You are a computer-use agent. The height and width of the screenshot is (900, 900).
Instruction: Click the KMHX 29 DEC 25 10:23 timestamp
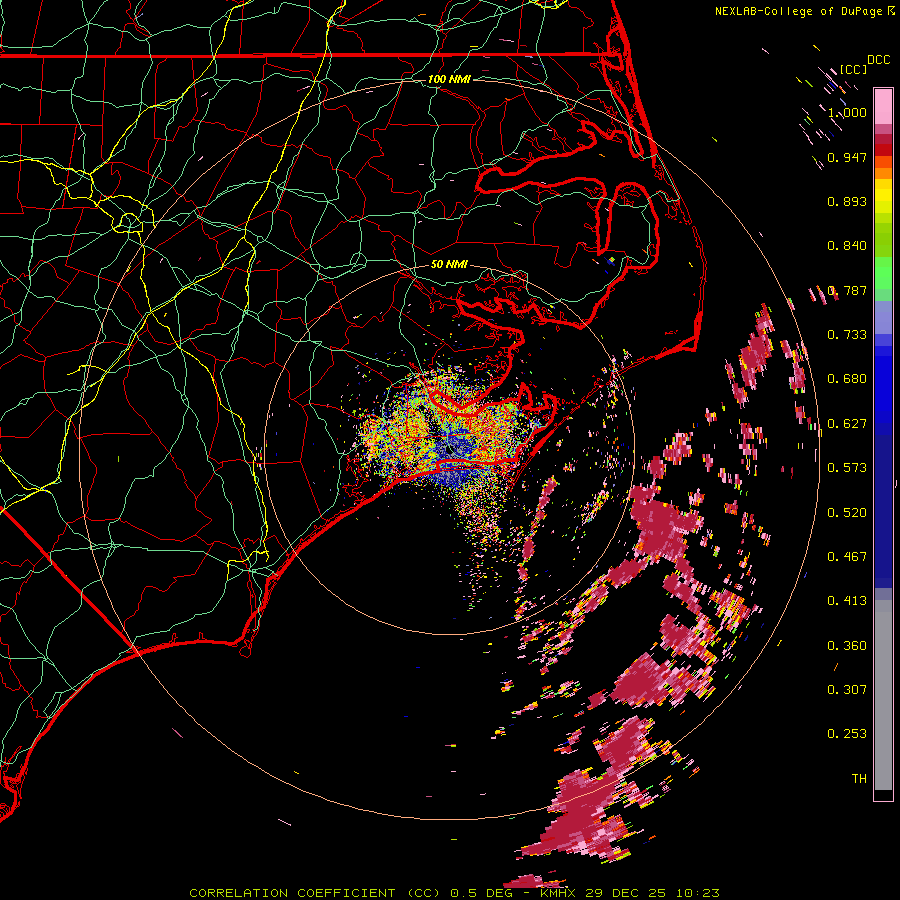(630, 893)
